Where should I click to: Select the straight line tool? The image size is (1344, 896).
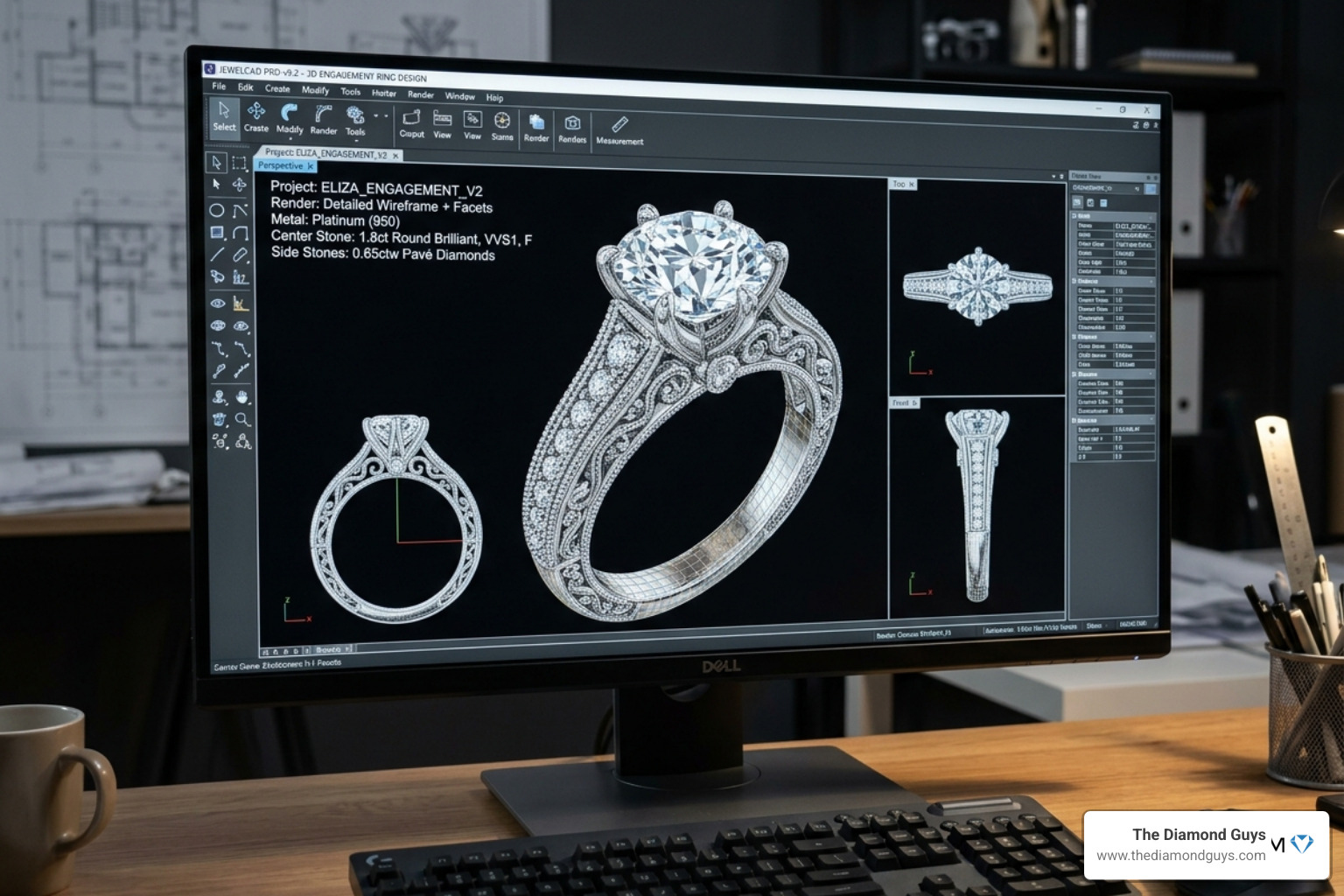tap(217, 255)
